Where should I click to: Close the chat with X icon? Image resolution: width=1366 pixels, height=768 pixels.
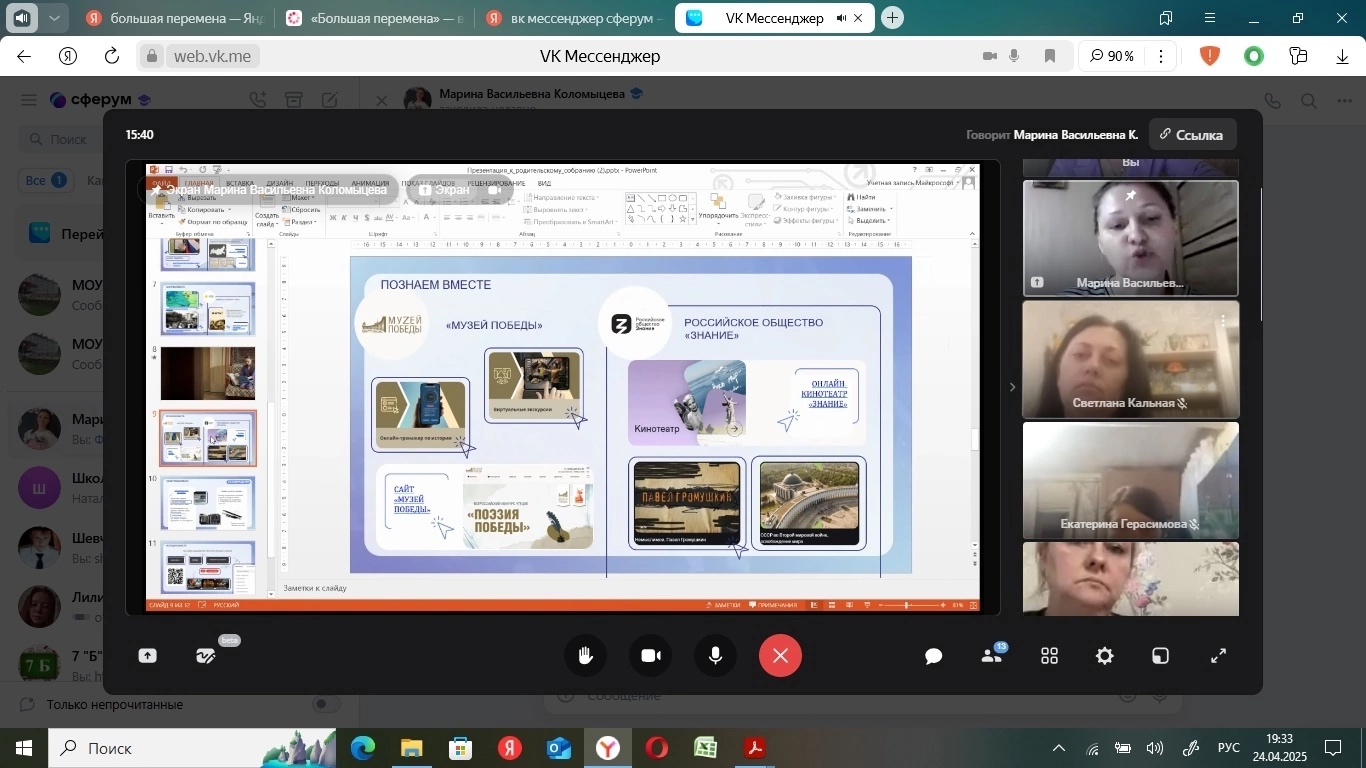pyautogui.click(x=380, y=101)
